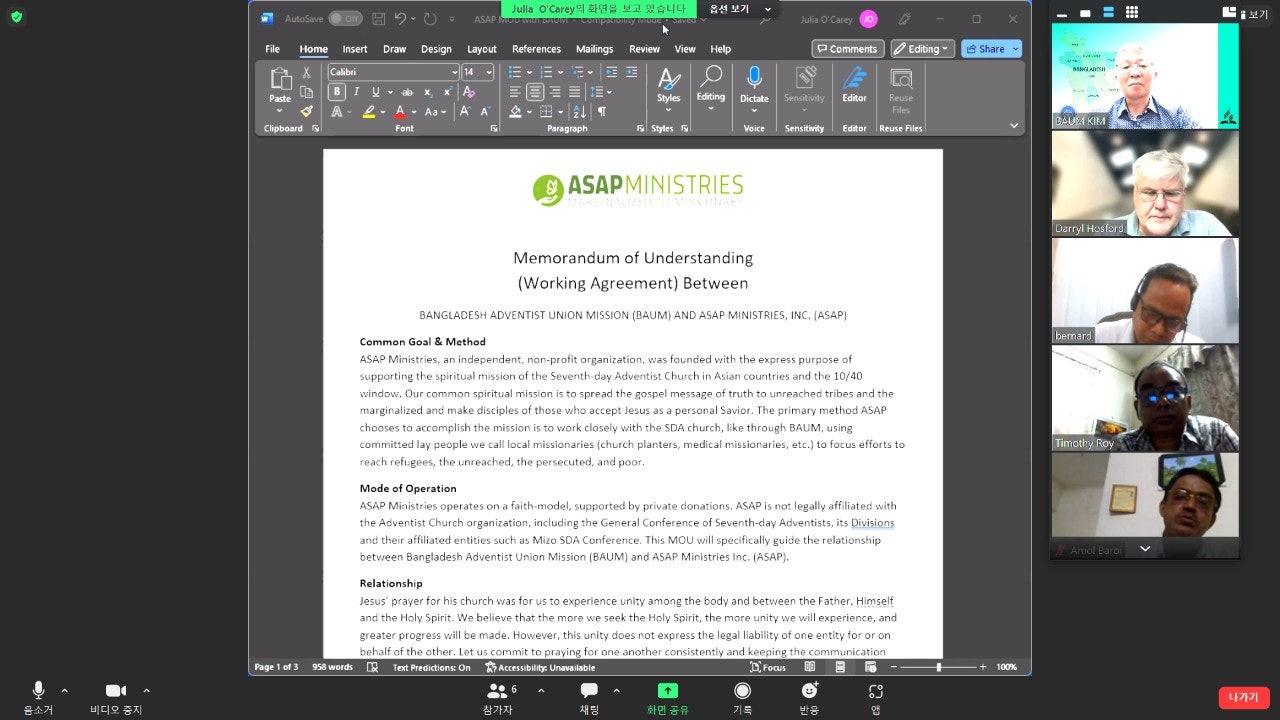This screenshot has height=720, width=1280.
Task: Apply superscript formatting
Action: coord(447,92)
